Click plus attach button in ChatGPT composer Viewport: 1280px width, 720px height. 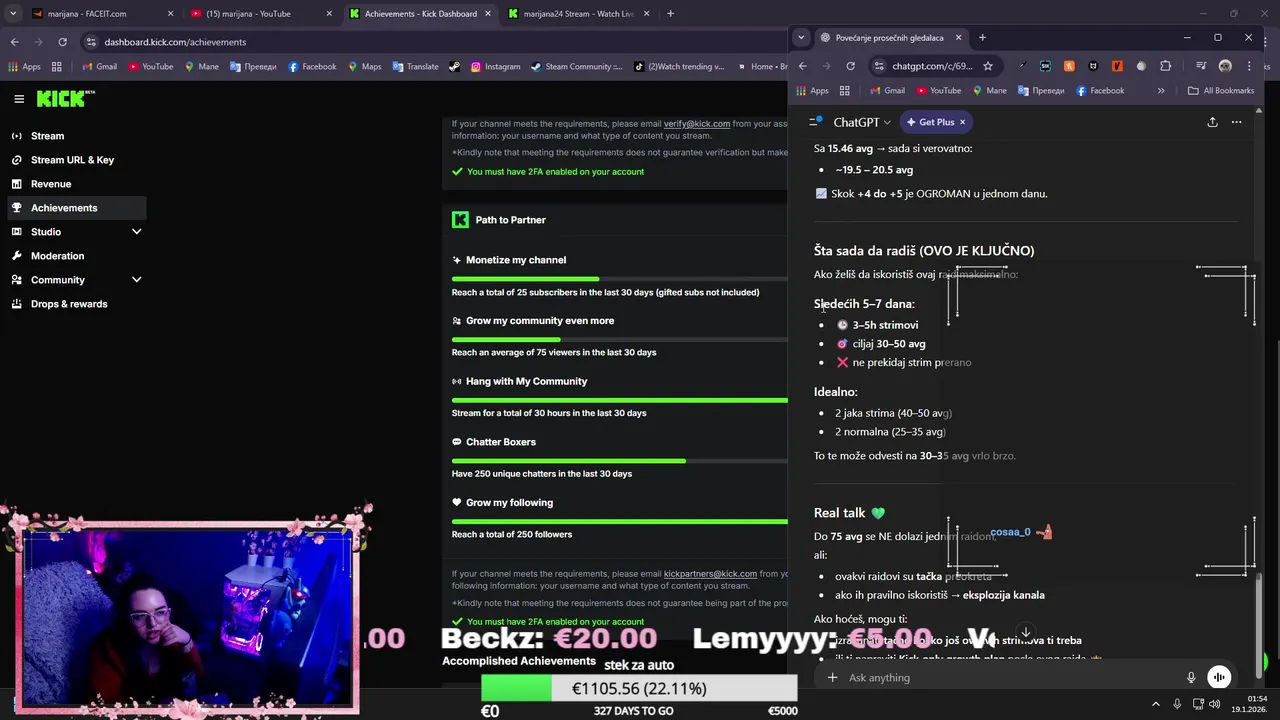pos(832,678)
